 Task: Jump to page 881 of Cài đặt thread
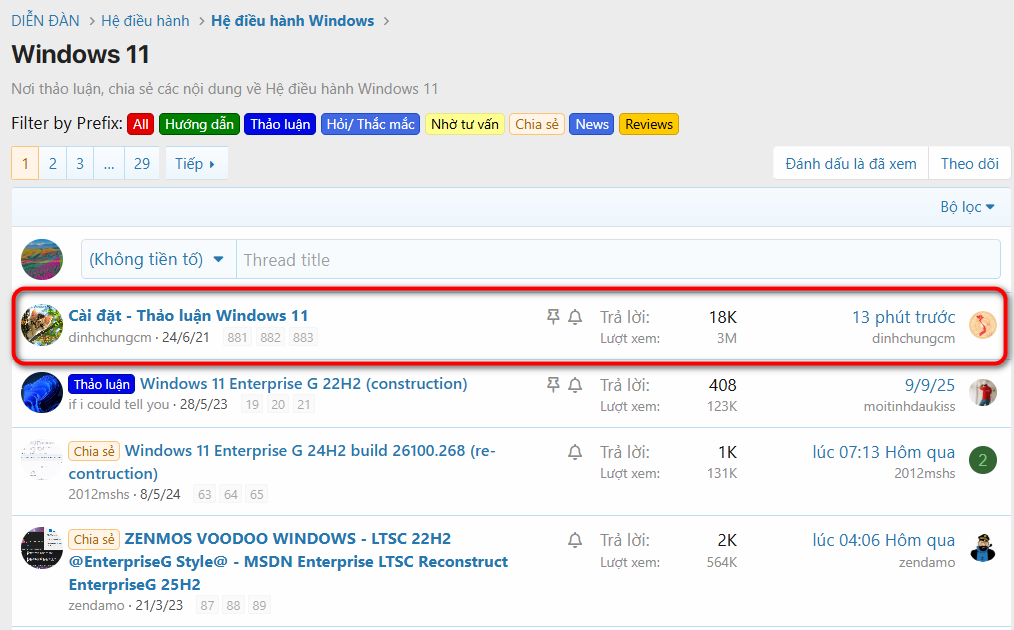[x=237, y=338]
